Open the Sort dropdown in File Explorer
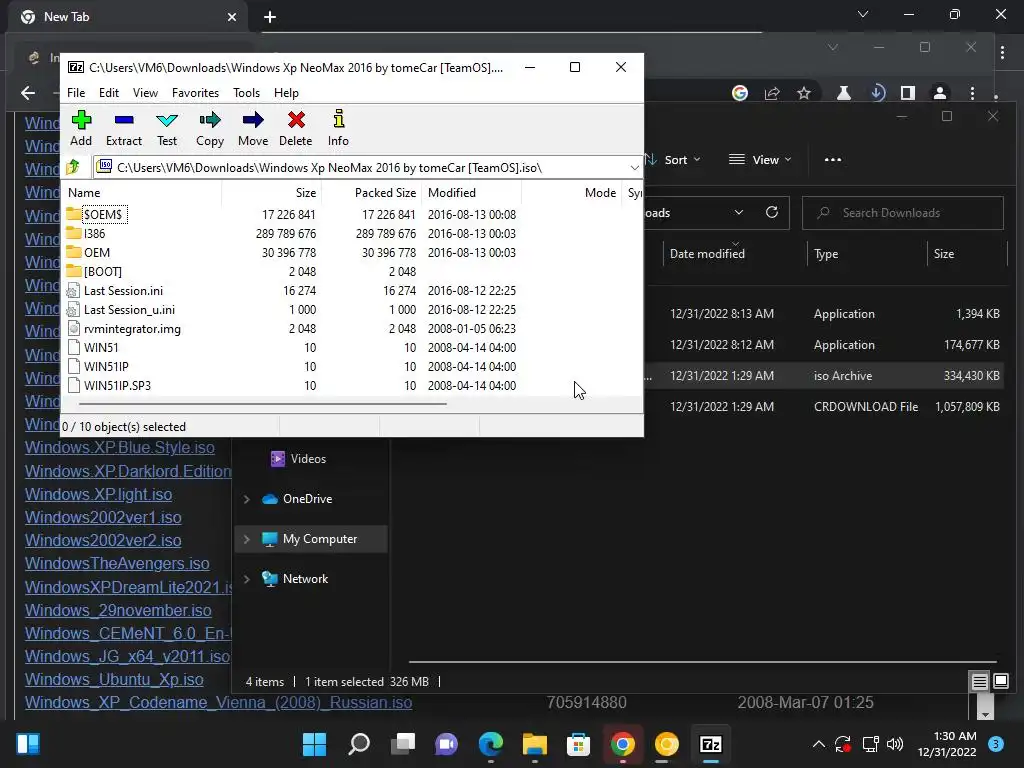 [675, 159]
